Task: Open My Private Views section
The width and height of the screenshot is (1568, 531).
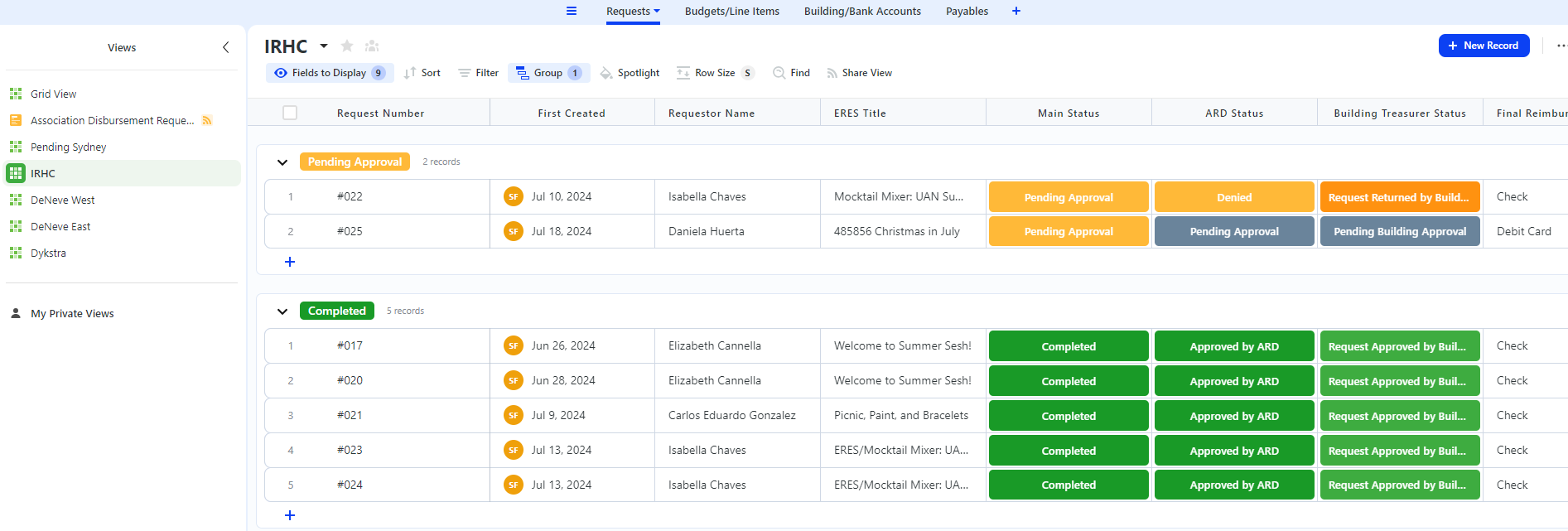Action: pos(72,313)
